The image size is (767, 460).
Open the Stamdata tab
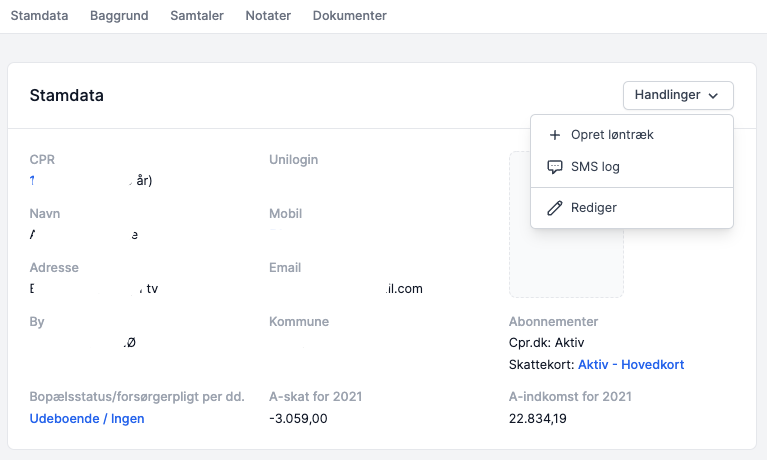(x=39, y=16)
